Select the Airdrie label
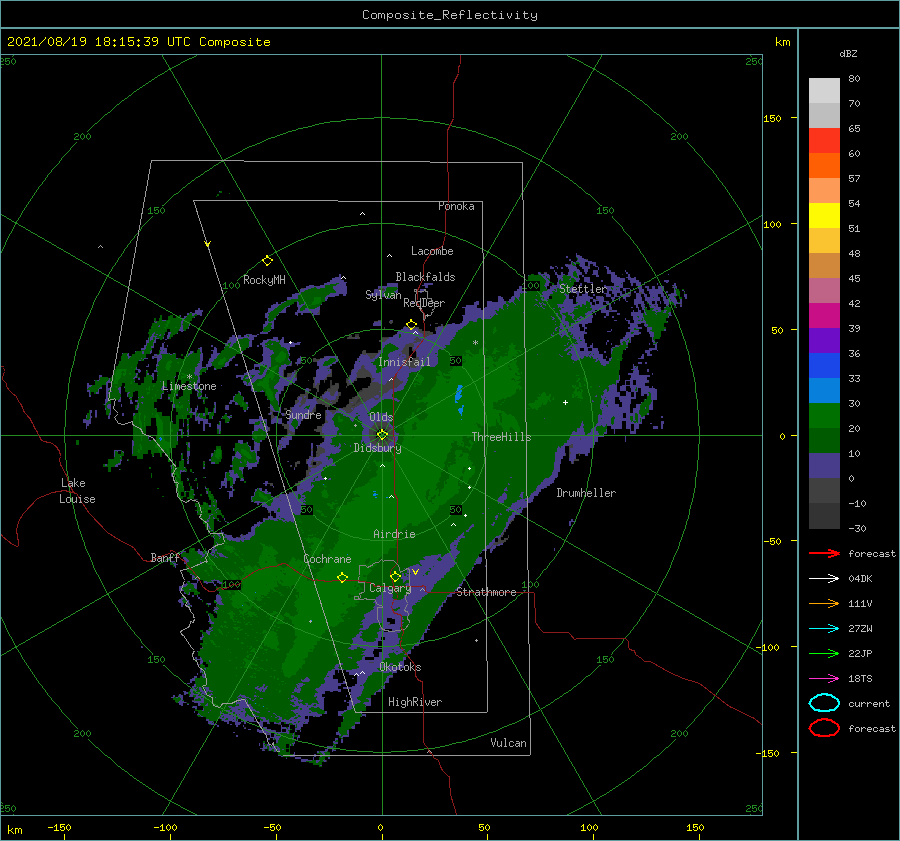 click(394, 534)
